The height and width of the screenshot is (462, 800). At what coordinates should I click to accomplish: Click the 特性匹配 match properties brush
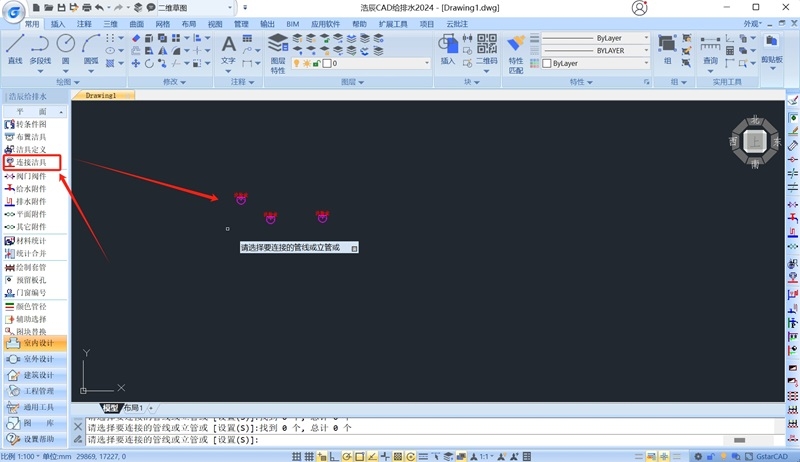pos(516,53)
